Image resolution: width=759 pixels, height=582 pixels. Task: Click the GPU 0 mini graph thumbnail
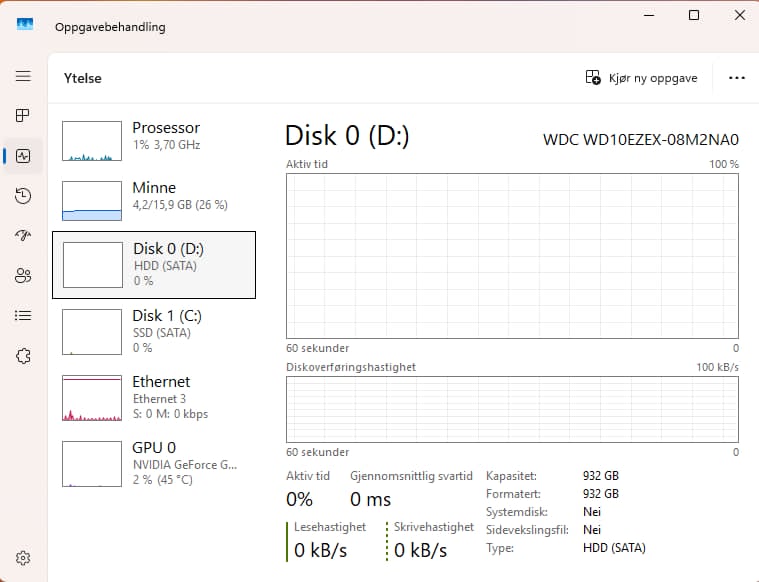[x=92, y=464]
